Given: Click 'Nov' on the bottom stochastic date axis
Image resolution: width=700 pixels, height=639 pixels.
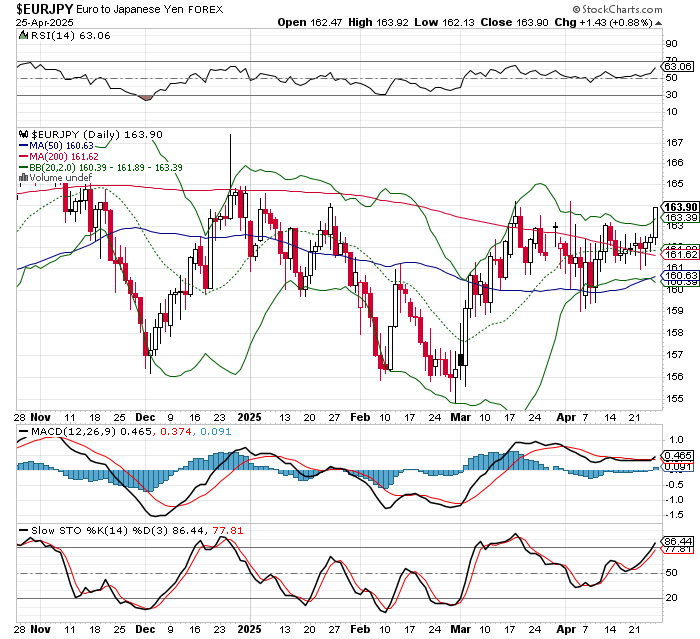Looking at the screenshot, I should [x=40, y=630].
